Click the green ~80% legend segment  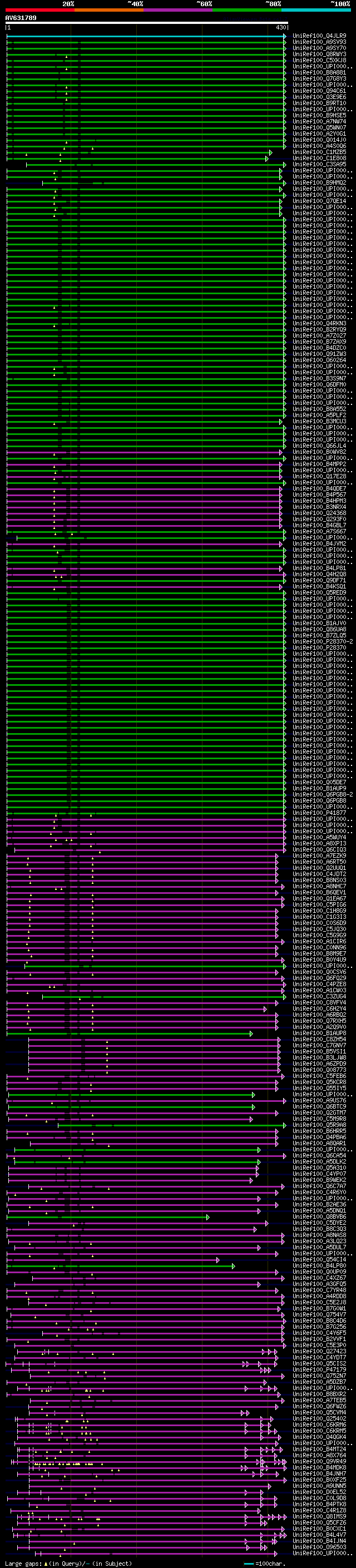pyautogui.click(x=247, y=10)
